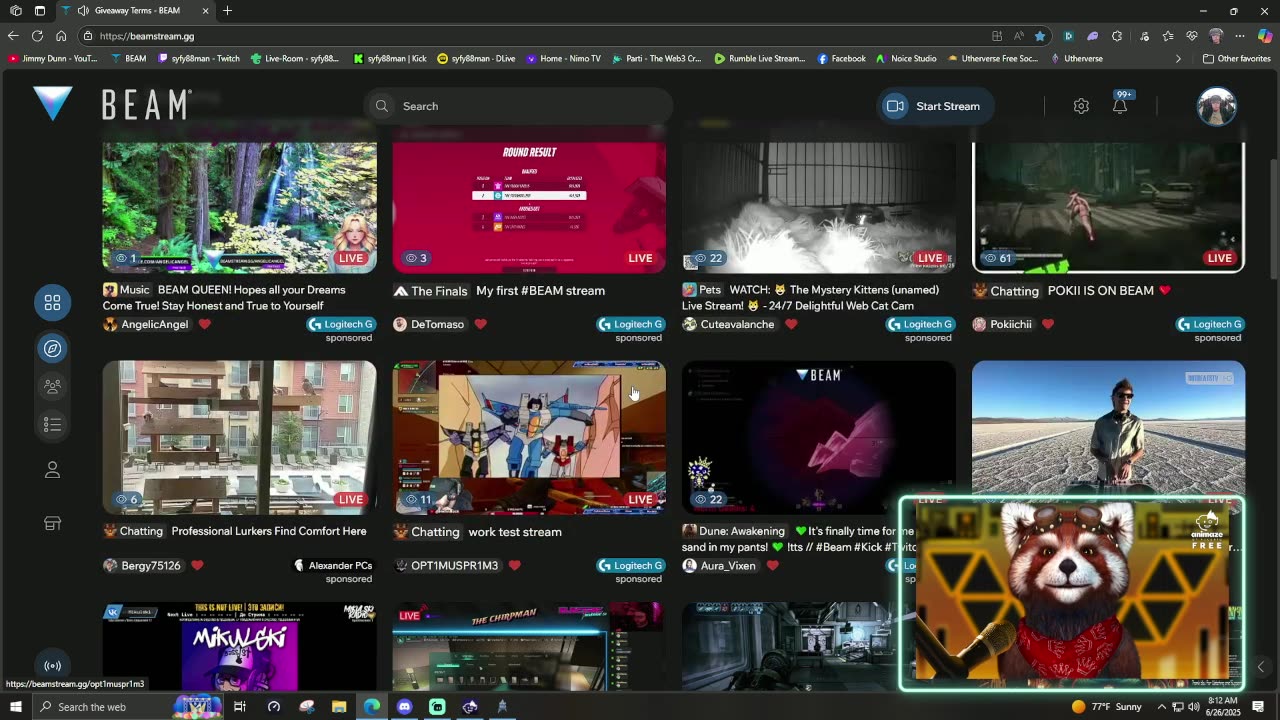This screenshot has width=1280, height=720.
Task: Open Copilot in the browser toolbar
Action: pyautogui.click(x=1264, y=36)
